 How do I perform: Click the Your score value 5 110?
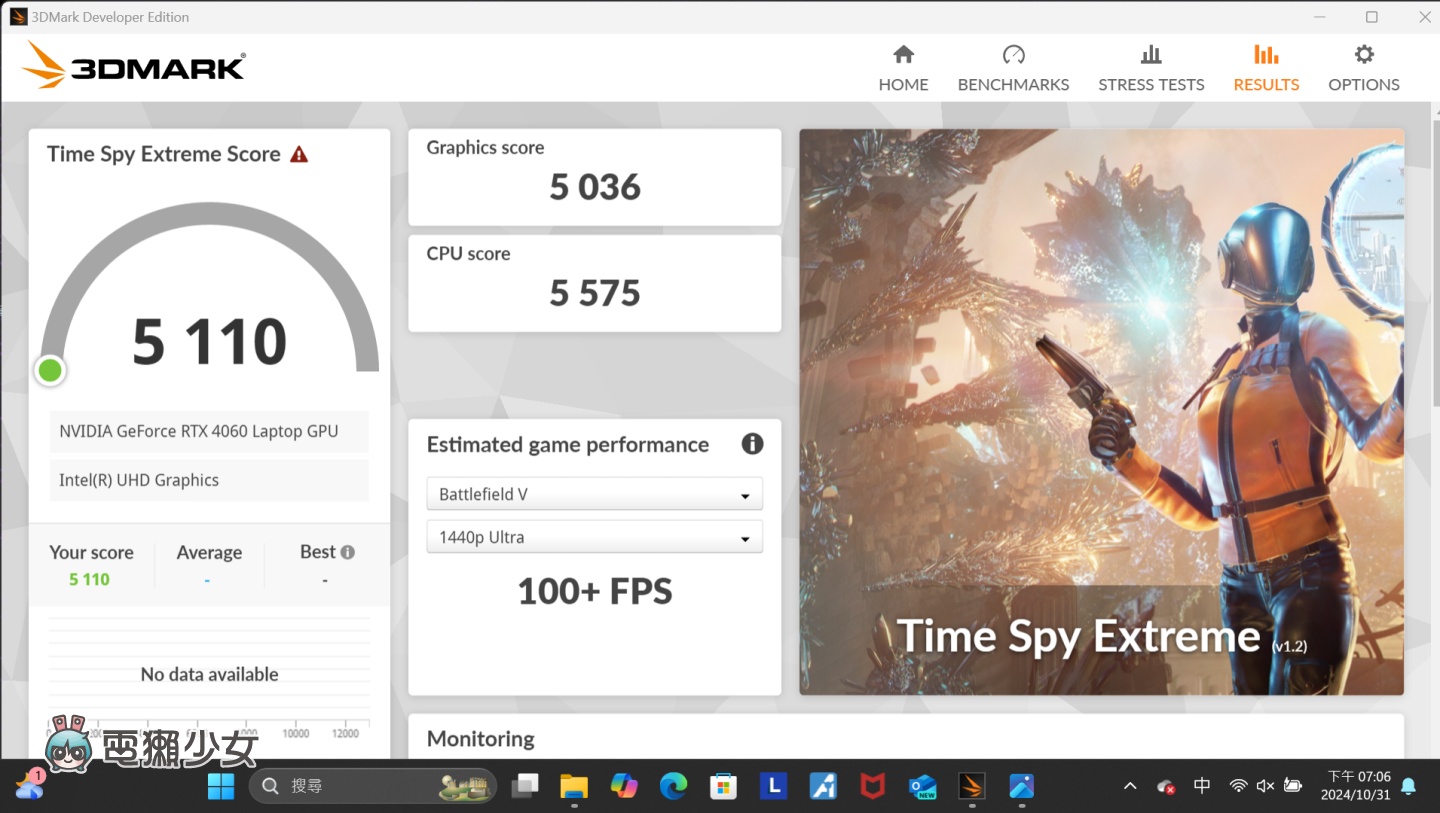89,579
